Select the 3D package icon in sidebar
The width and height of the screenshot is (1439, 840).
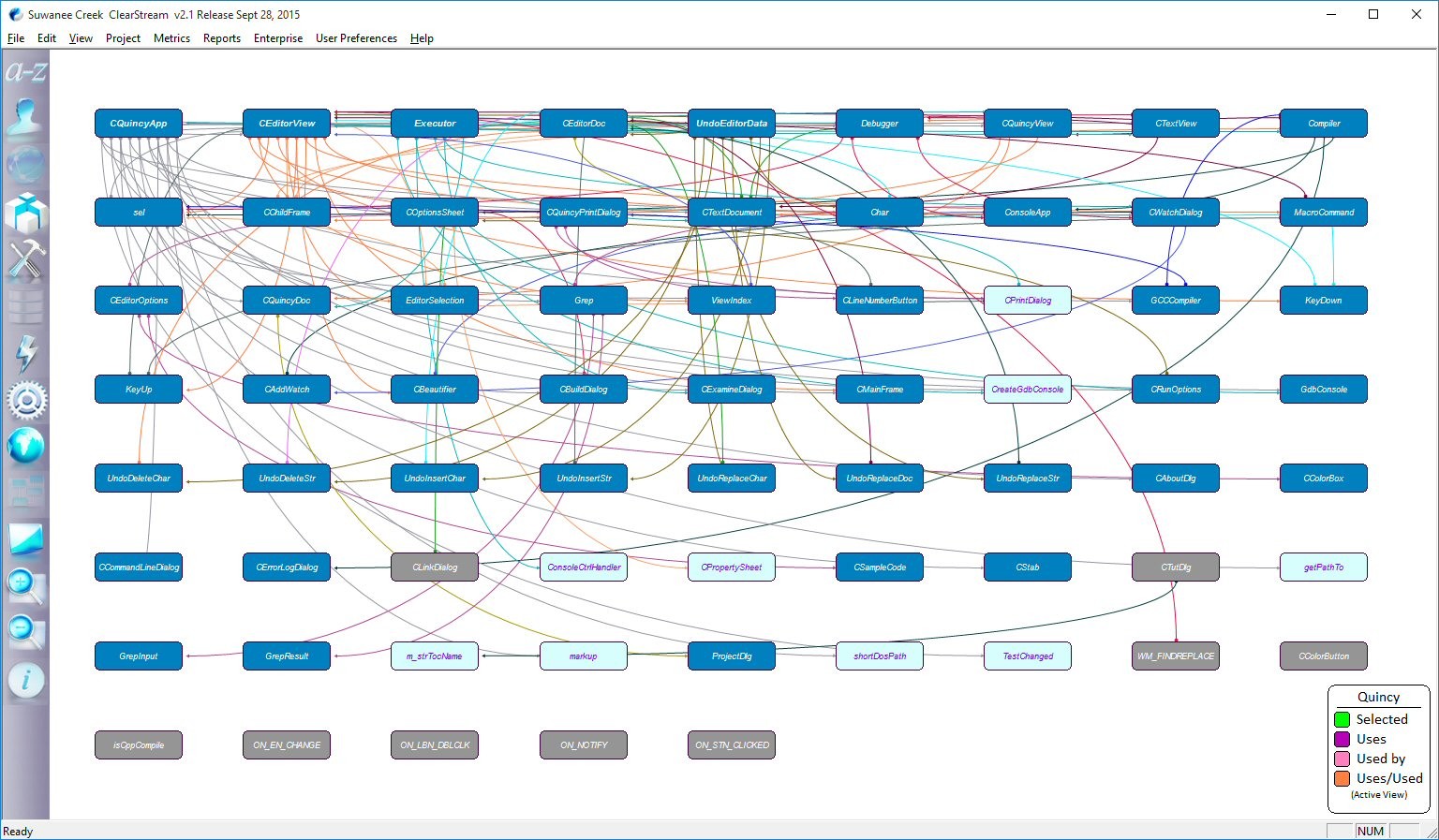[25, 211]
